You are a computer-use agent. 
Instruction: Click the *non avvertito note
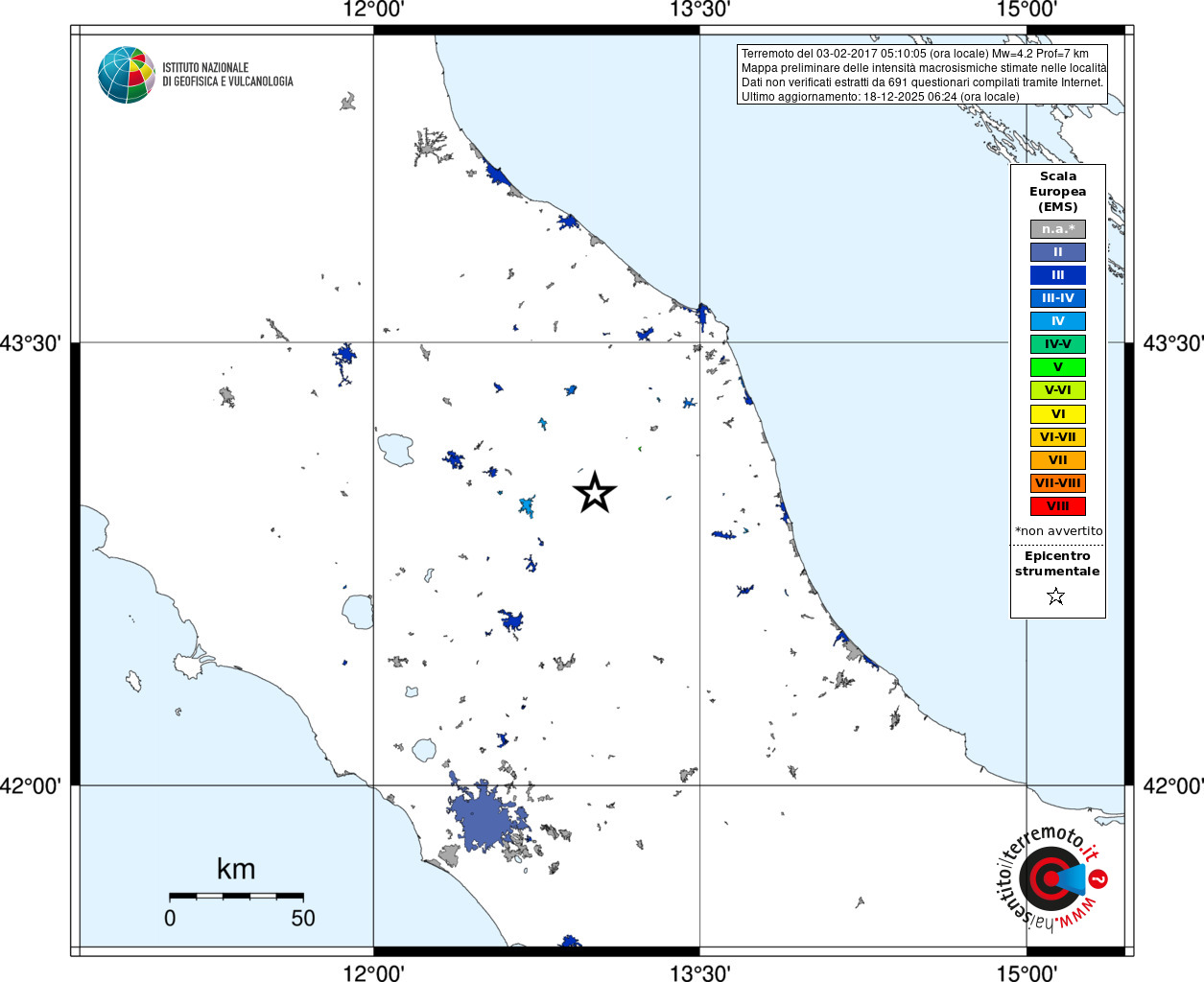click(x=1058, y=531)
